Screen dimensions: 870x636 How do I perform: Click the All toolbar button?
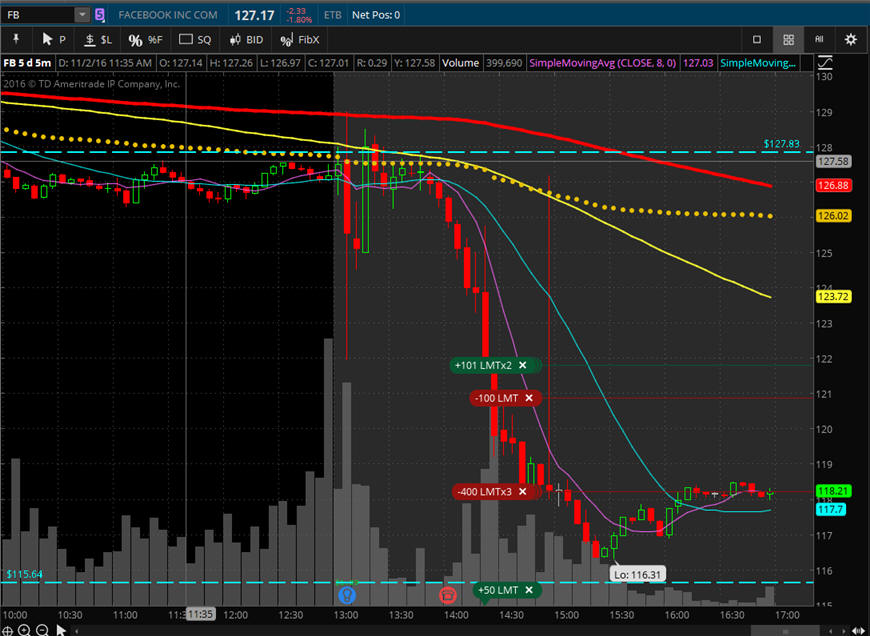819,39
